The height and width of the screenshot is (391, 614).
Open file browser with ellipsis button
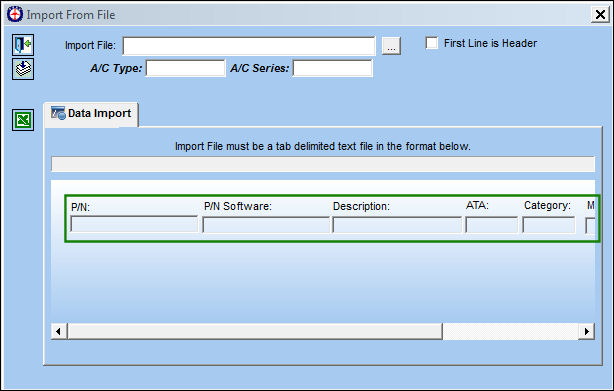point(391,46)
